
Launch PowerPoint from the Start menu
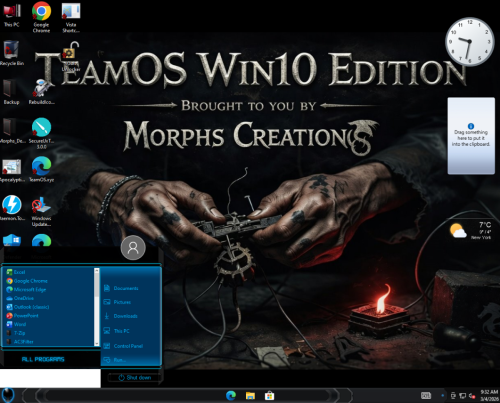tap(50, 315)
